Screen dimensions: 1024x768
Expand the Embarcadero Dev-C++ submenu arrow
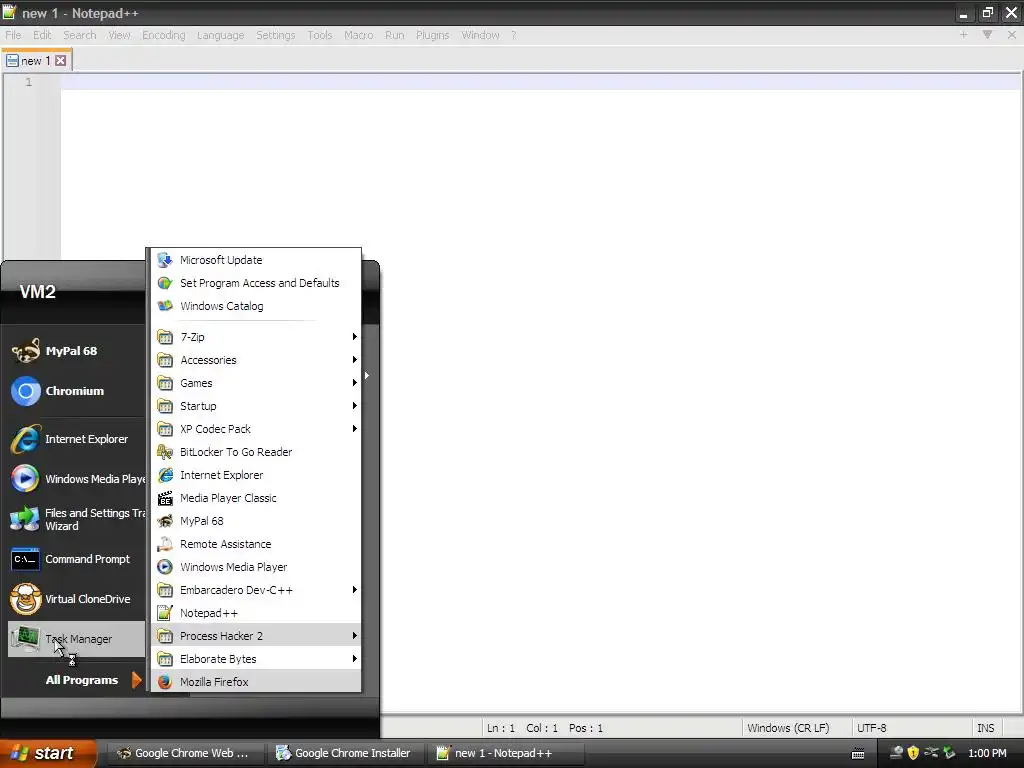pyautogui.click(x=355, y=590)
